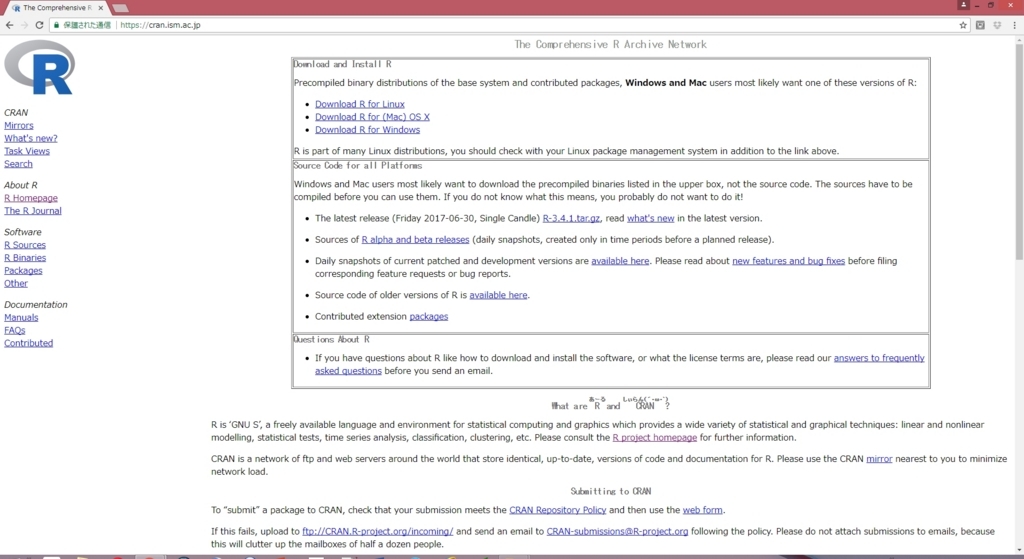
Task: Download R-3.4.1.tar.gz source
Action: coord(571,218)
